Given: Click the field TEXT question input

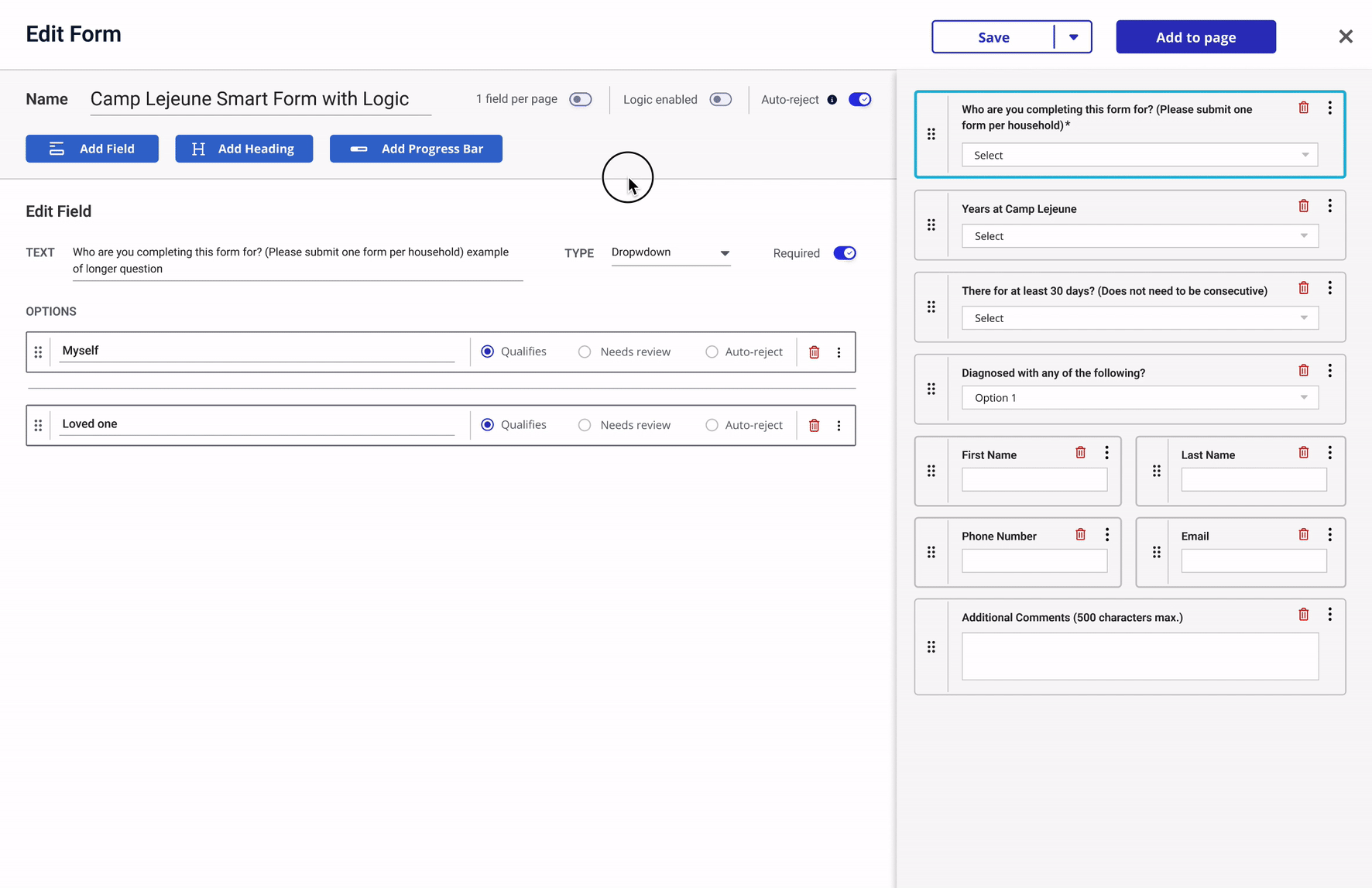Looking at the screenshot, I should pos(297,261).
